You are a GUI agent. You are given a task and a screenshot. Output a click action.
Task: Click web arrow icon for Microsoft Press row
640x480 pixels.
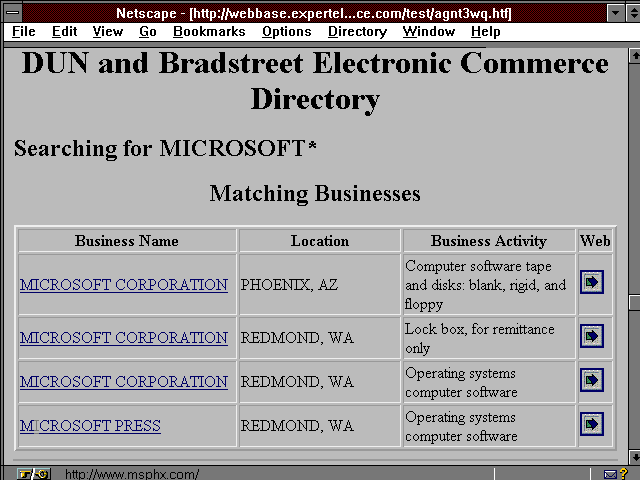[x=592, y=424]
